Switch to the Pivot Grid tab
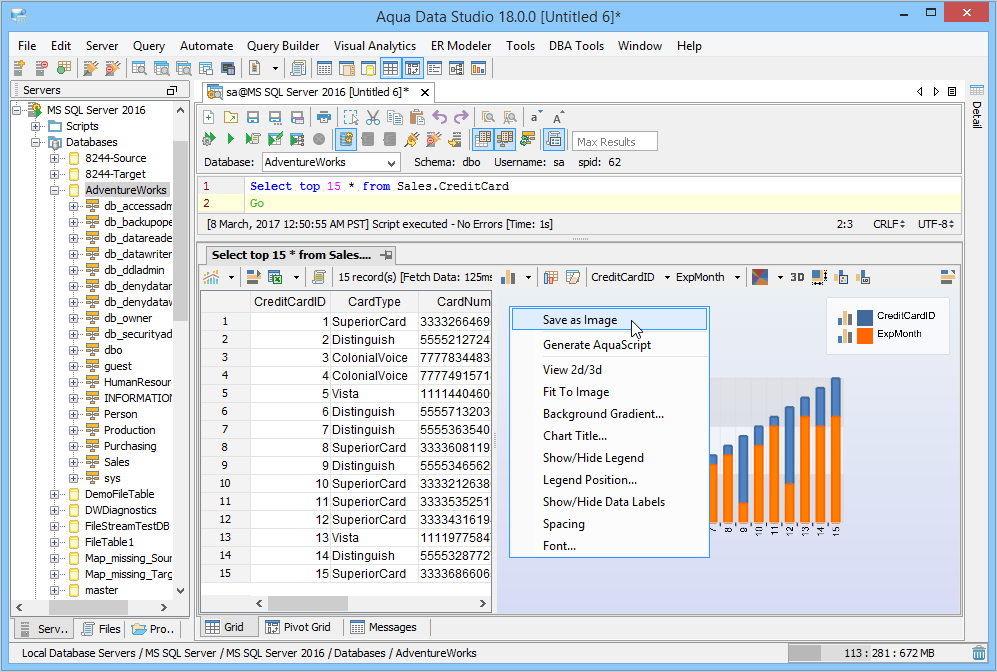The image size is (997, 672). [x=297, y=627]
